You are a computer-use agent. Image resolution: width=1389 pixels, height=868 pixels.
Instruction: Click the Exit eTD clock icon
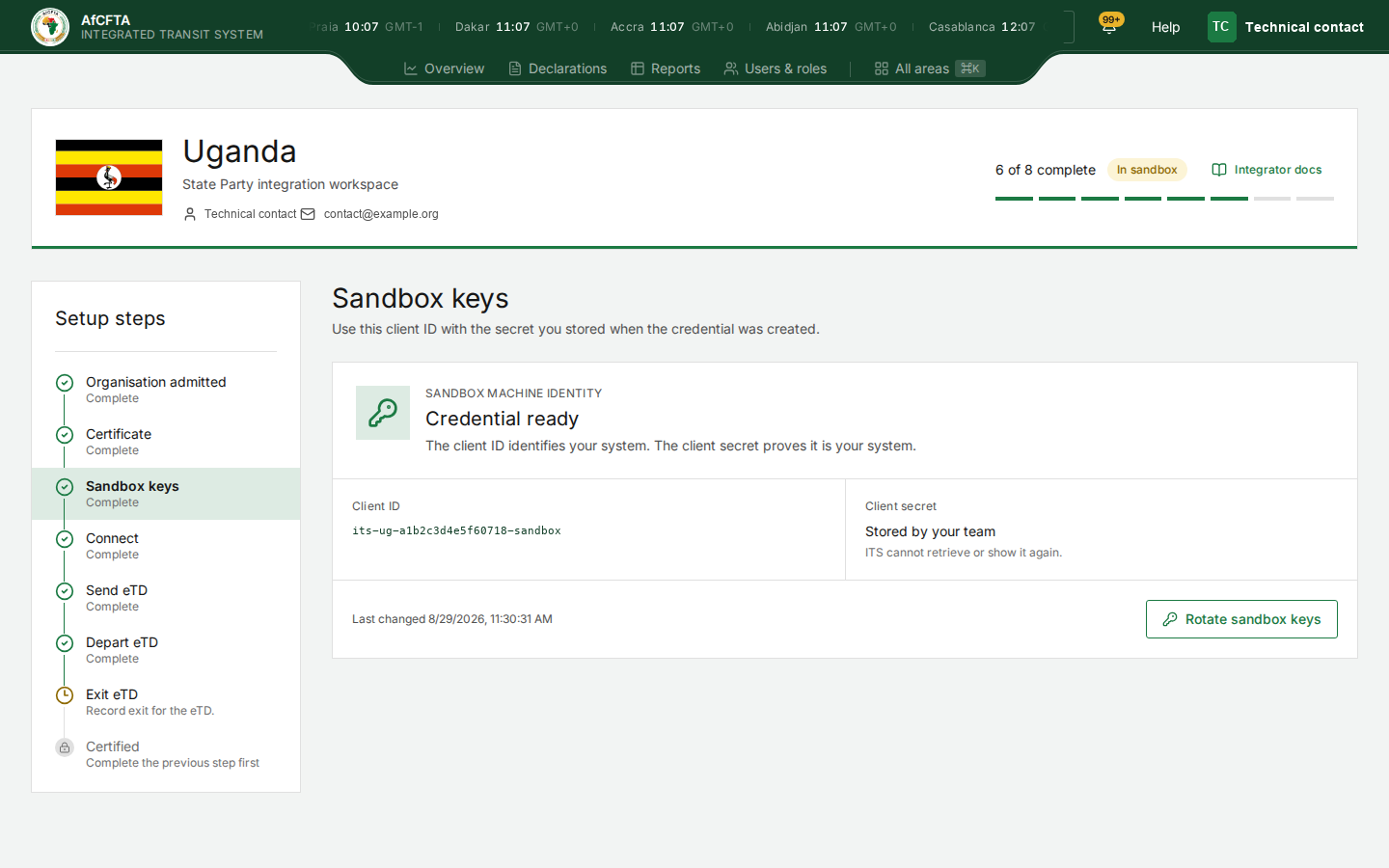coord(65,695)
